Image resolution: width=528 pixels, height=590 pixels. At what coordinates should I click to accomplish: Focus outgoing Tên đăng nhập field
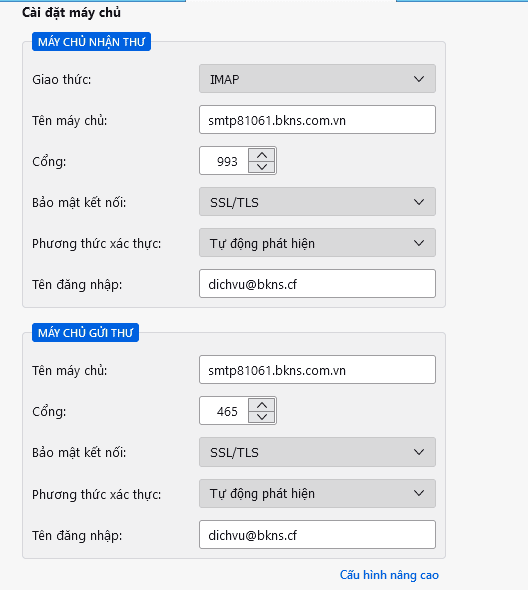coord(317,534)
